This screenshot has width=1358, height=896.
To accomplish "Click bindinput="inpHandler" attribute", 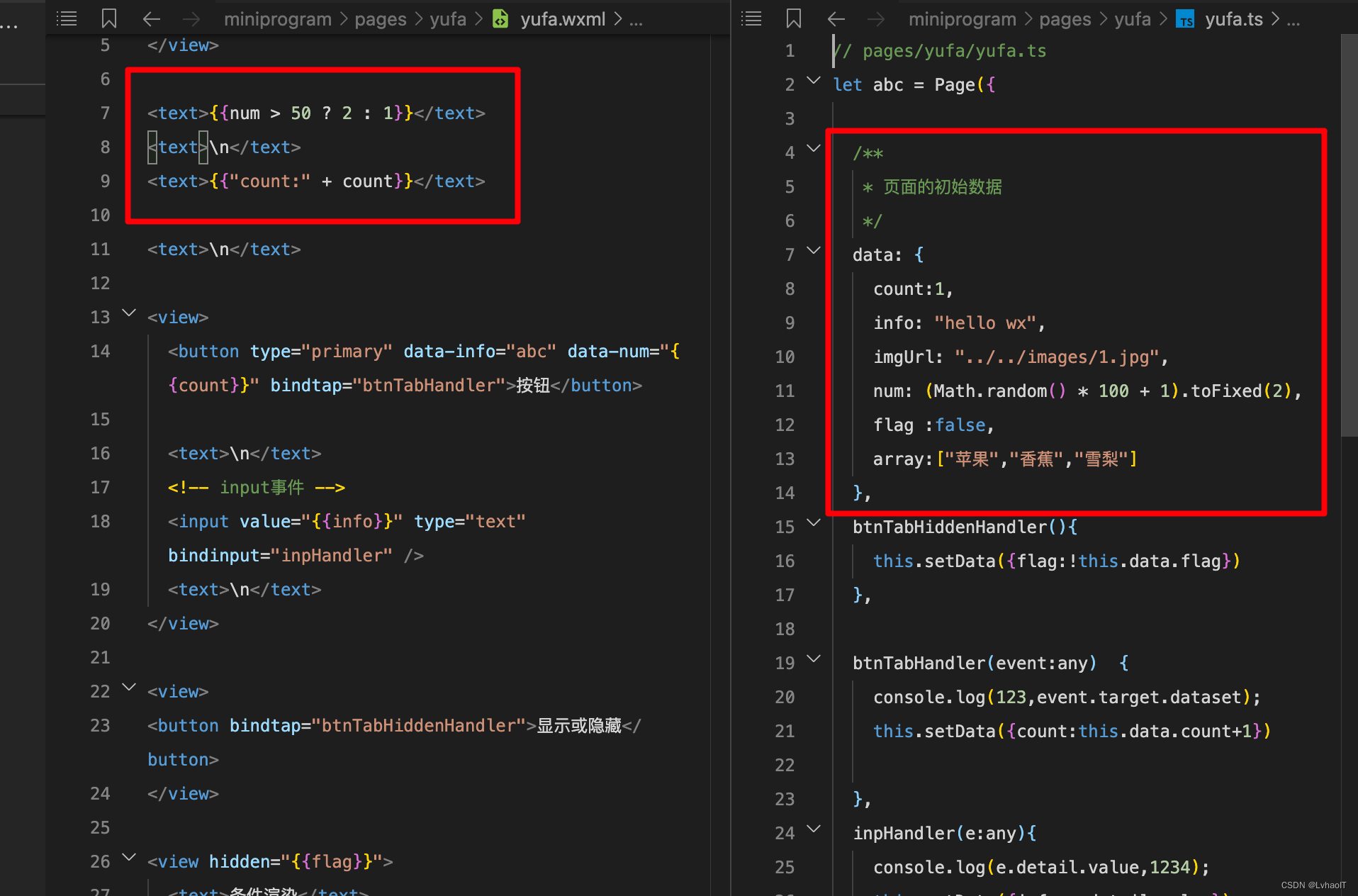I will (x=280, y=555).
